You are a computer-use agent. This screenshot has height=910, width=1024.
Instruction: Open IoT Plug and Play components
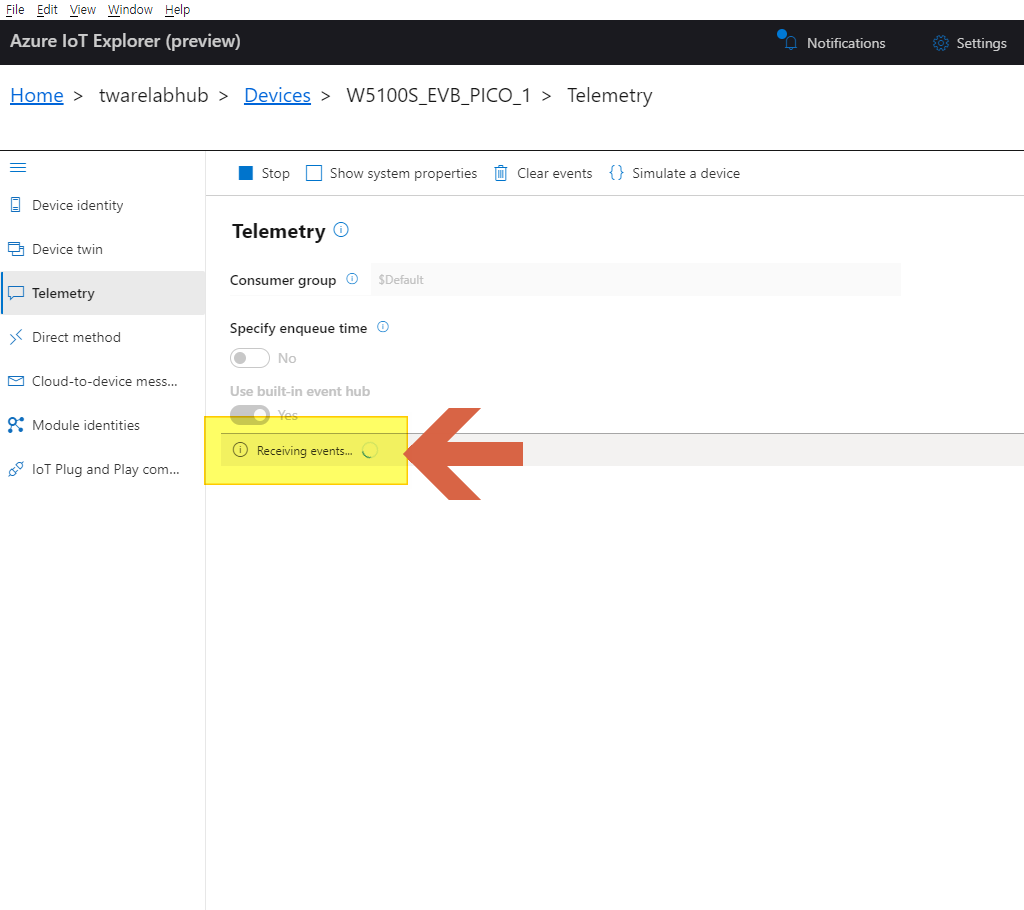click(x=103, y=469)
